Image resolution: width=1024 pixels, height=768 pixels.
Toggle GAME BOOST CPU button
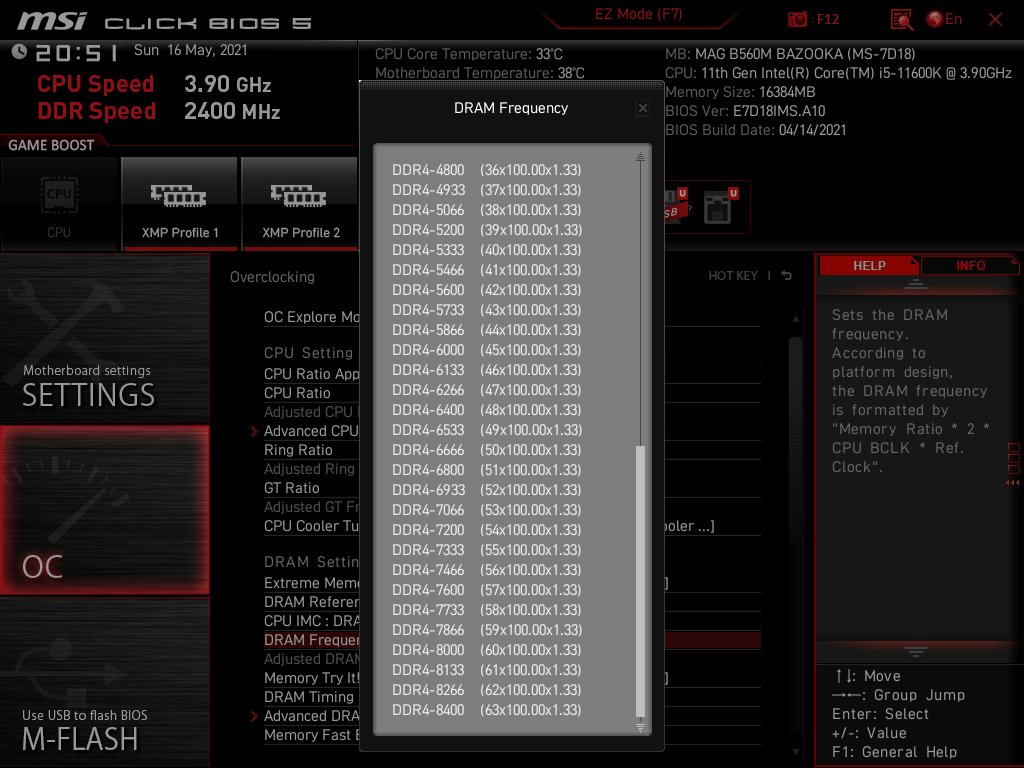[59, 204]
